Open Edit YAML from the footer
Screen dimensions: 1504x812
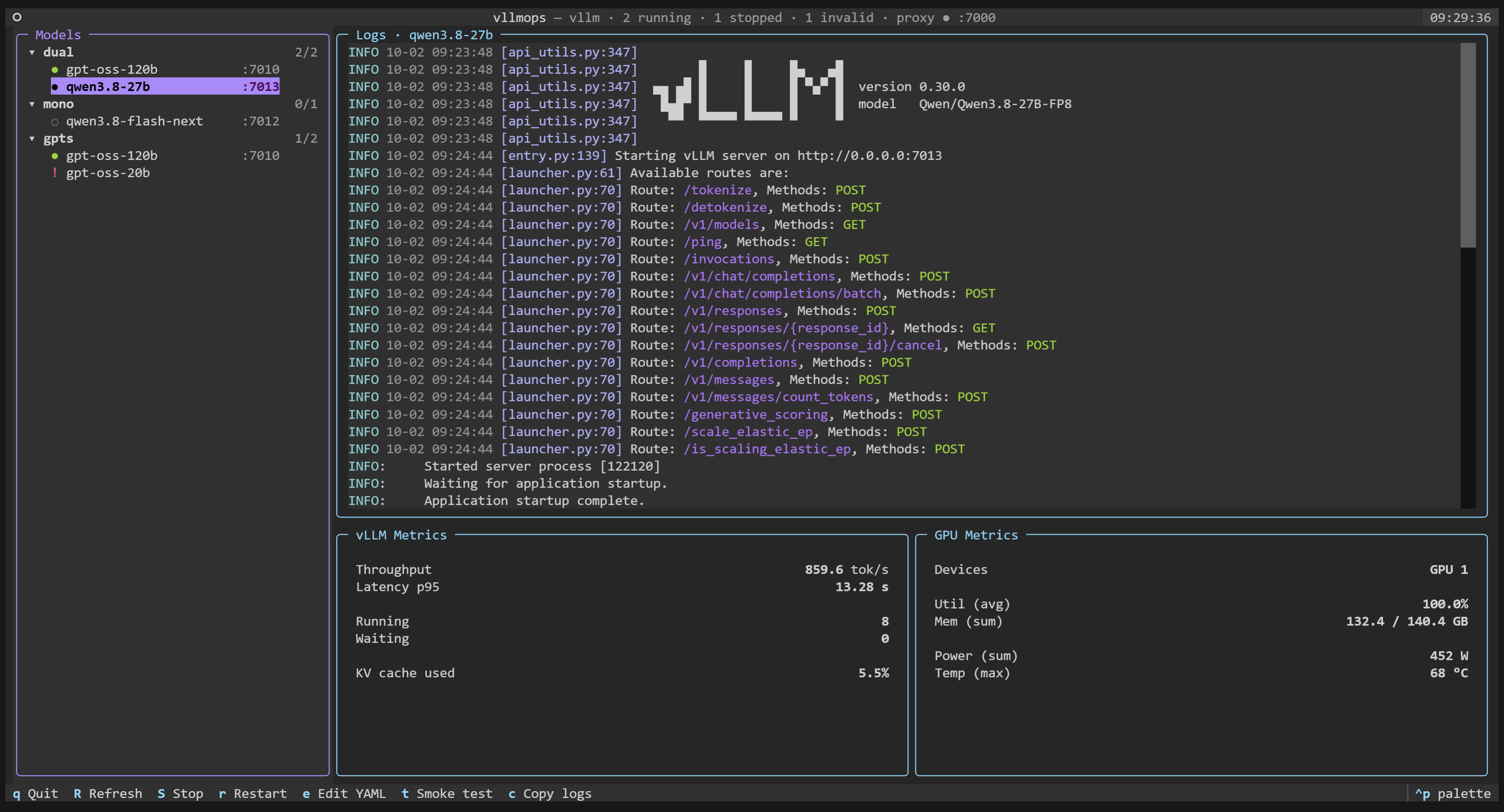click(x=345, y=794)
